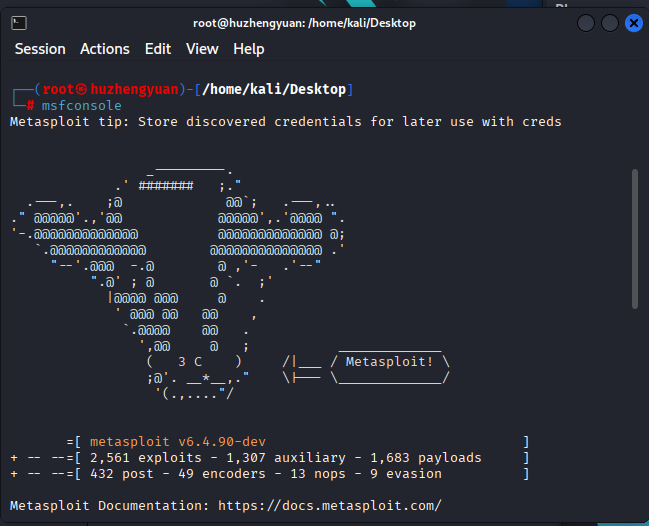Click the Metasploit! speech bubble text
649x526 pixels.
[389, 362]
